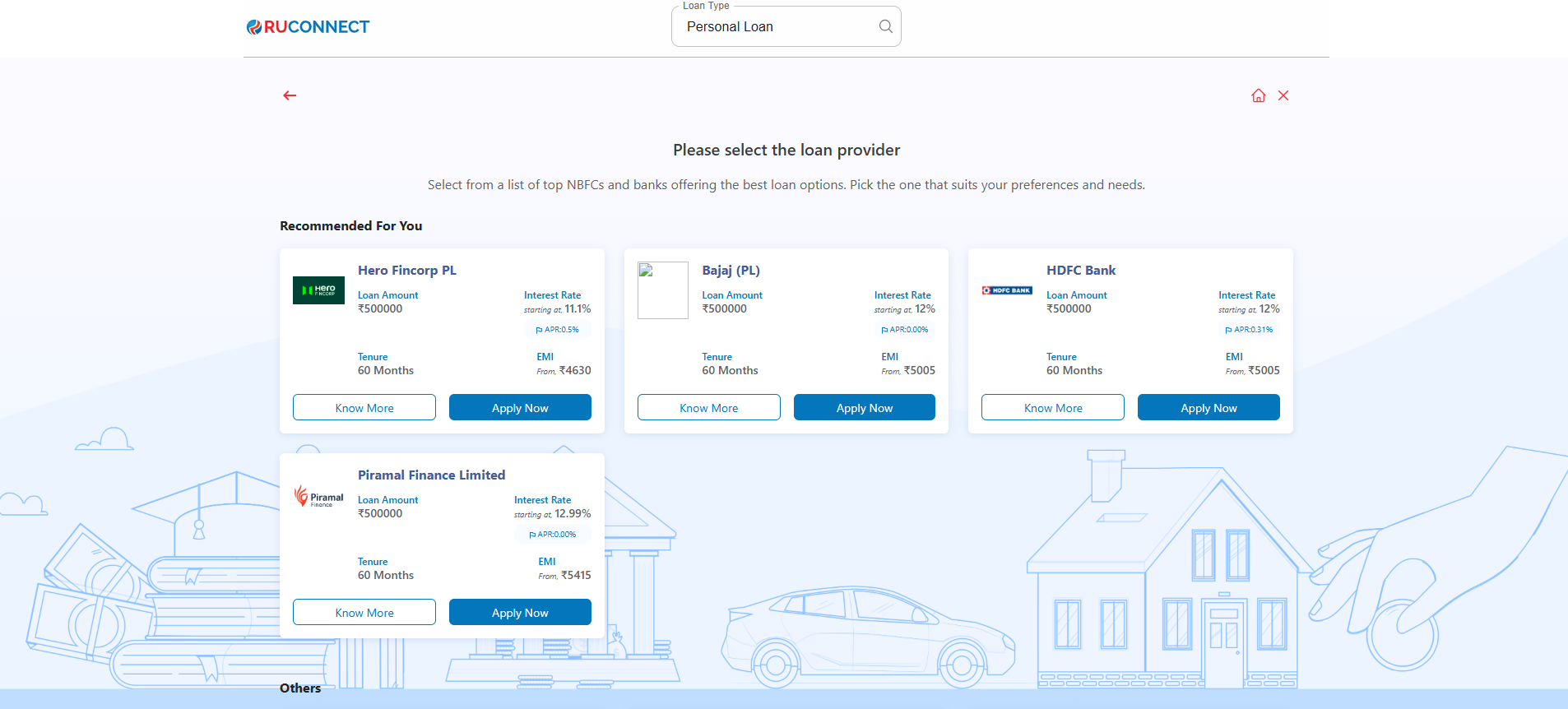The height and width of the screenshot is (709, 1568).
Task: Click APR flag badge on HDFC Bank card
Action: [x=1249, y=330]
